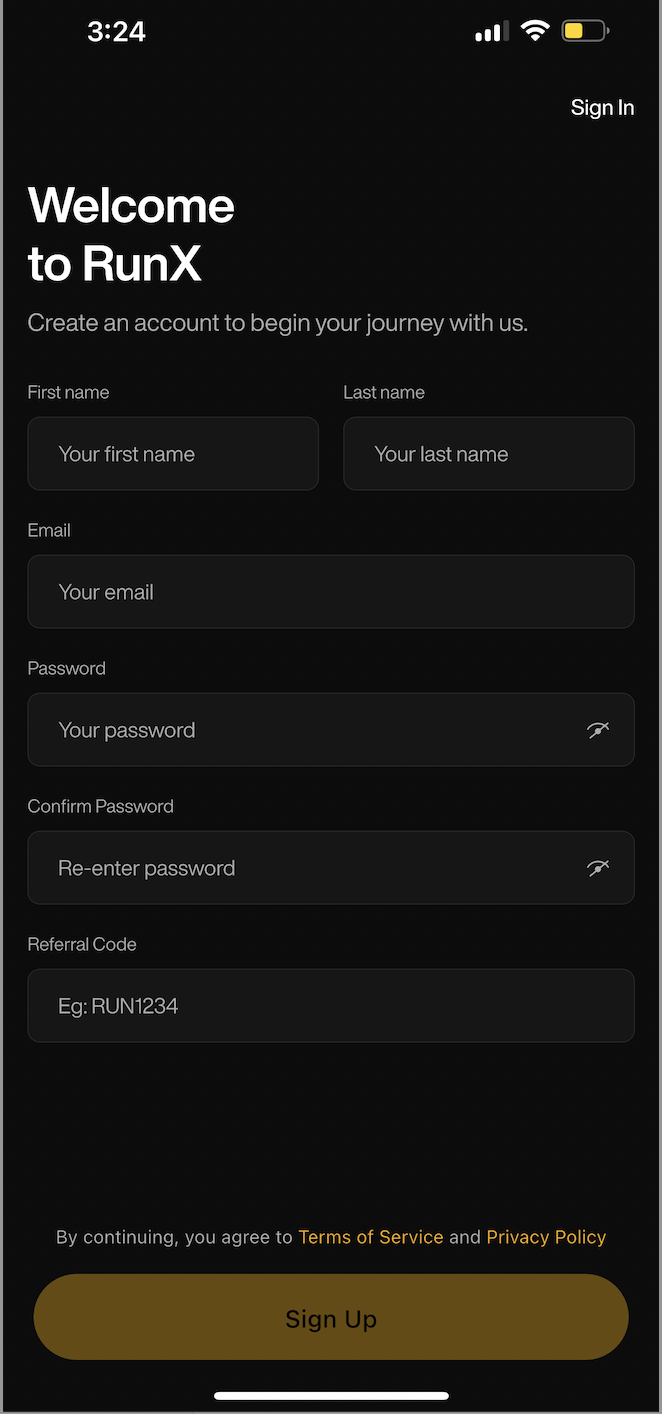Tap the home indicator bar

point(331,1395)
